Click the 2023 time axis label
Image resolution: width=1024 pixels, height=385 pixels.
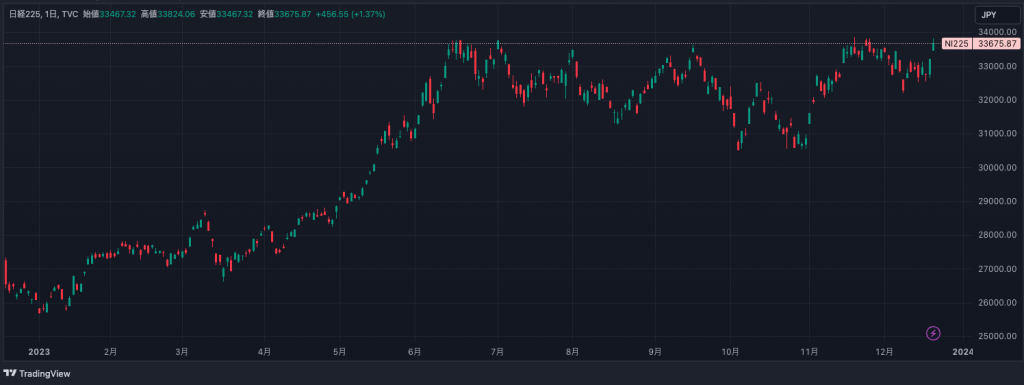click(x=39, y=352)
